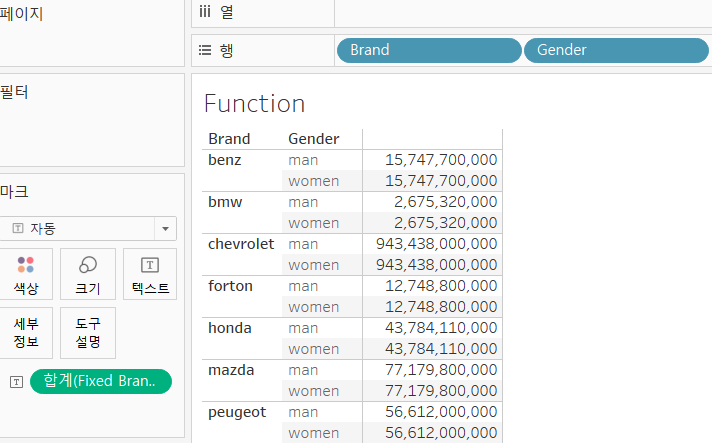Click women gender label under peugeot

pos(313,433)
